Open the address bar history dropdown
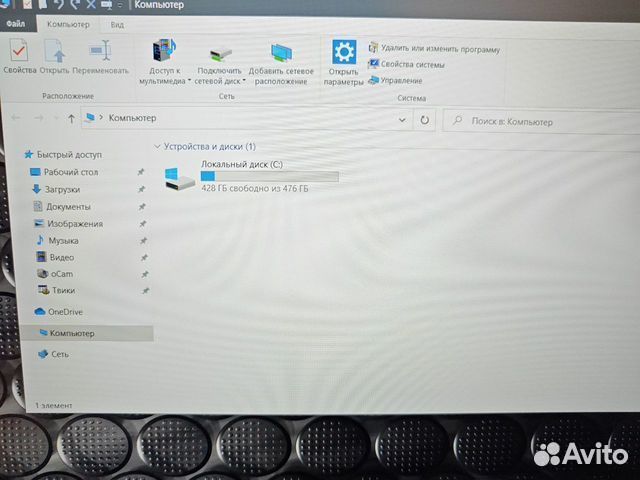Image resolution: width=640 pixels, height=480 pixels. tap(402, 120)
